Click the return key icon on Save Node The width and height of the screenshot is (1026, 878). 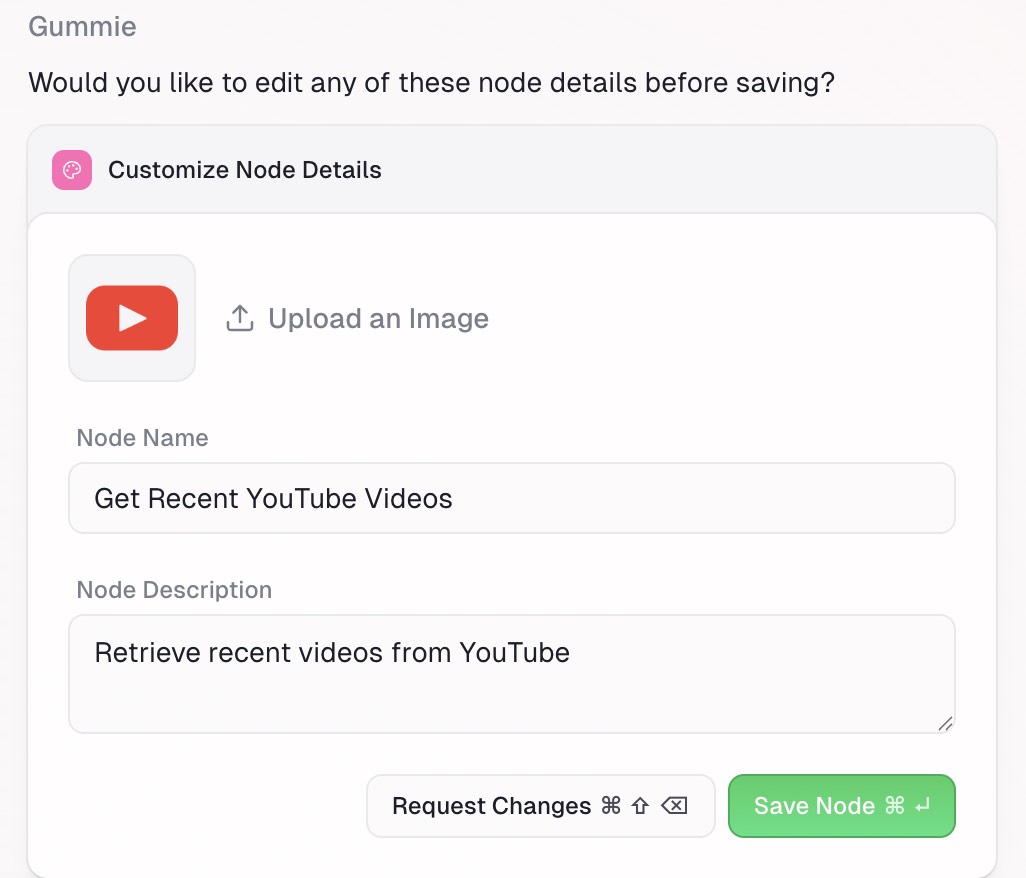coord(922,805)
